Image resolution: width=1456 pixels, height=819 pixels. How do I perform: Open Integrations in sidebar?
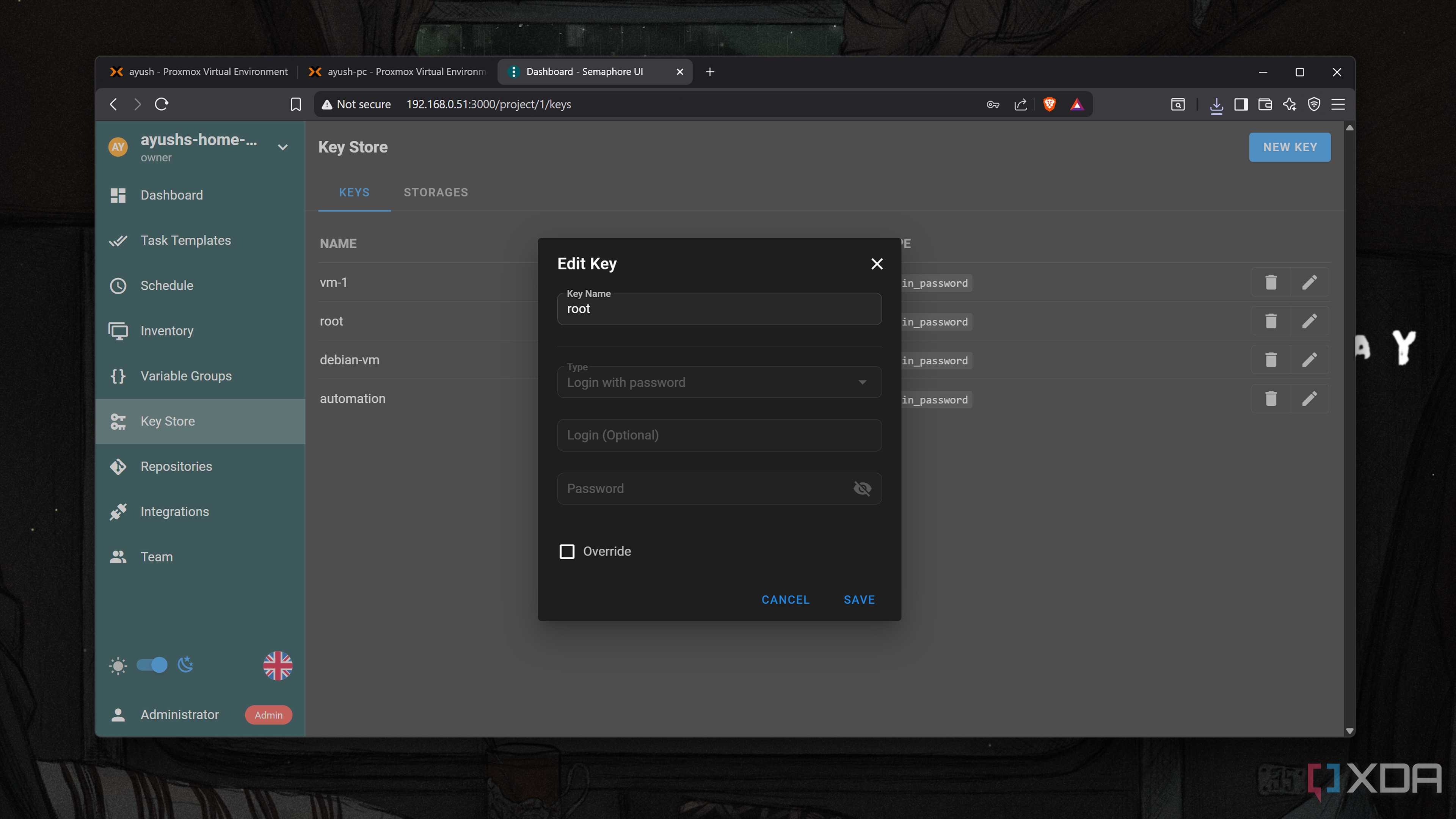click(200, 511)
